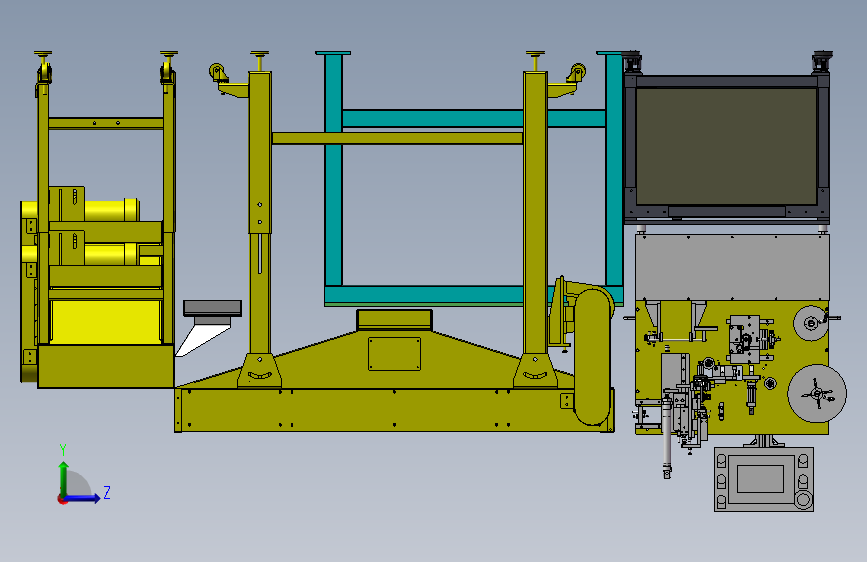
Task: Select the large gray reel disc
Action: [x=817, y=393]
